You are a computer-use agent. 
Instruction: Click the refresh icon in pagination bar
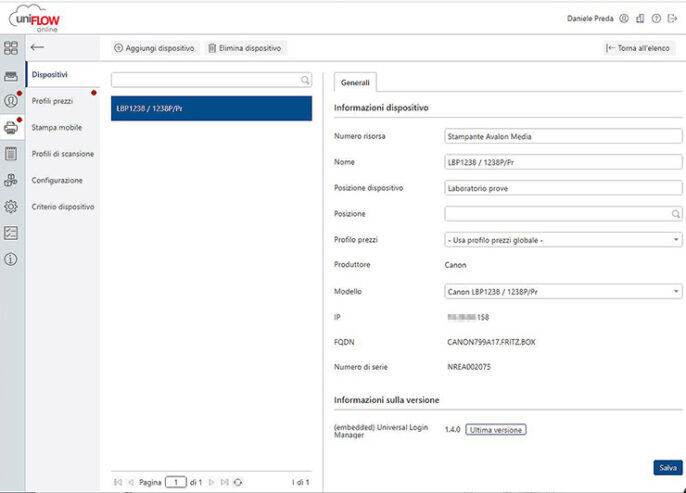click(x=237, y=482)
